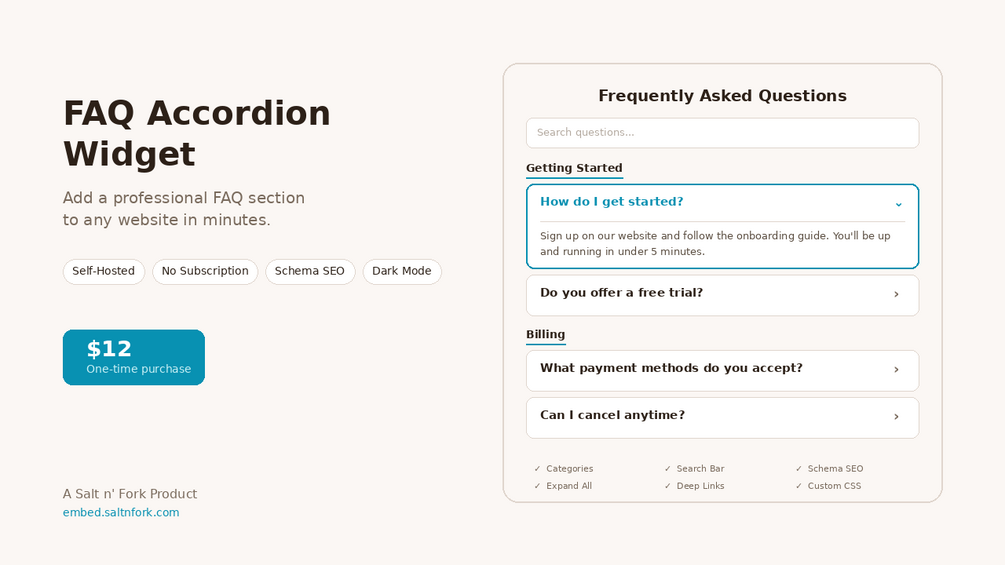
Task: Open the embed.saltnfork.com link
Action: (x=121, y=513)
